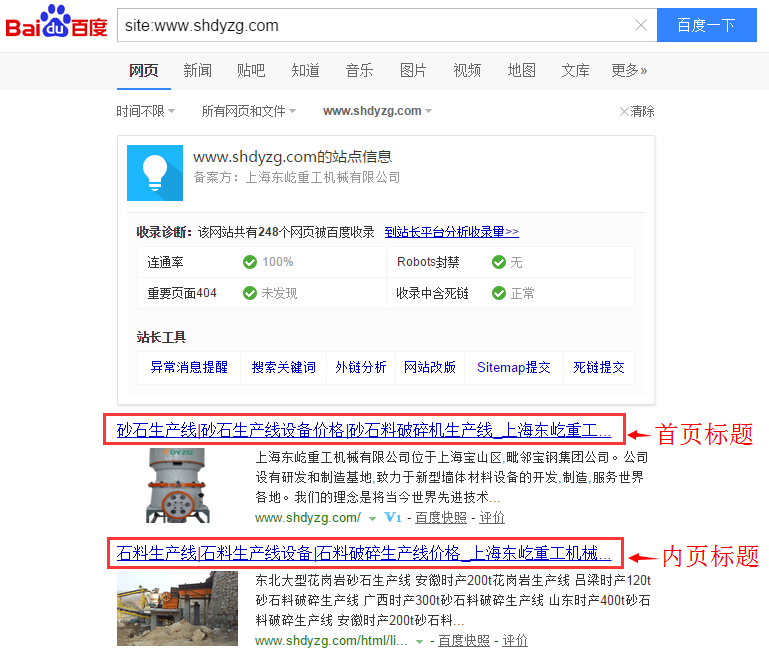Viewport: 769px width, 663px height.
Task: Expand green arrow beside www.shdyzg.com/ URL
Action: [372, 518]
